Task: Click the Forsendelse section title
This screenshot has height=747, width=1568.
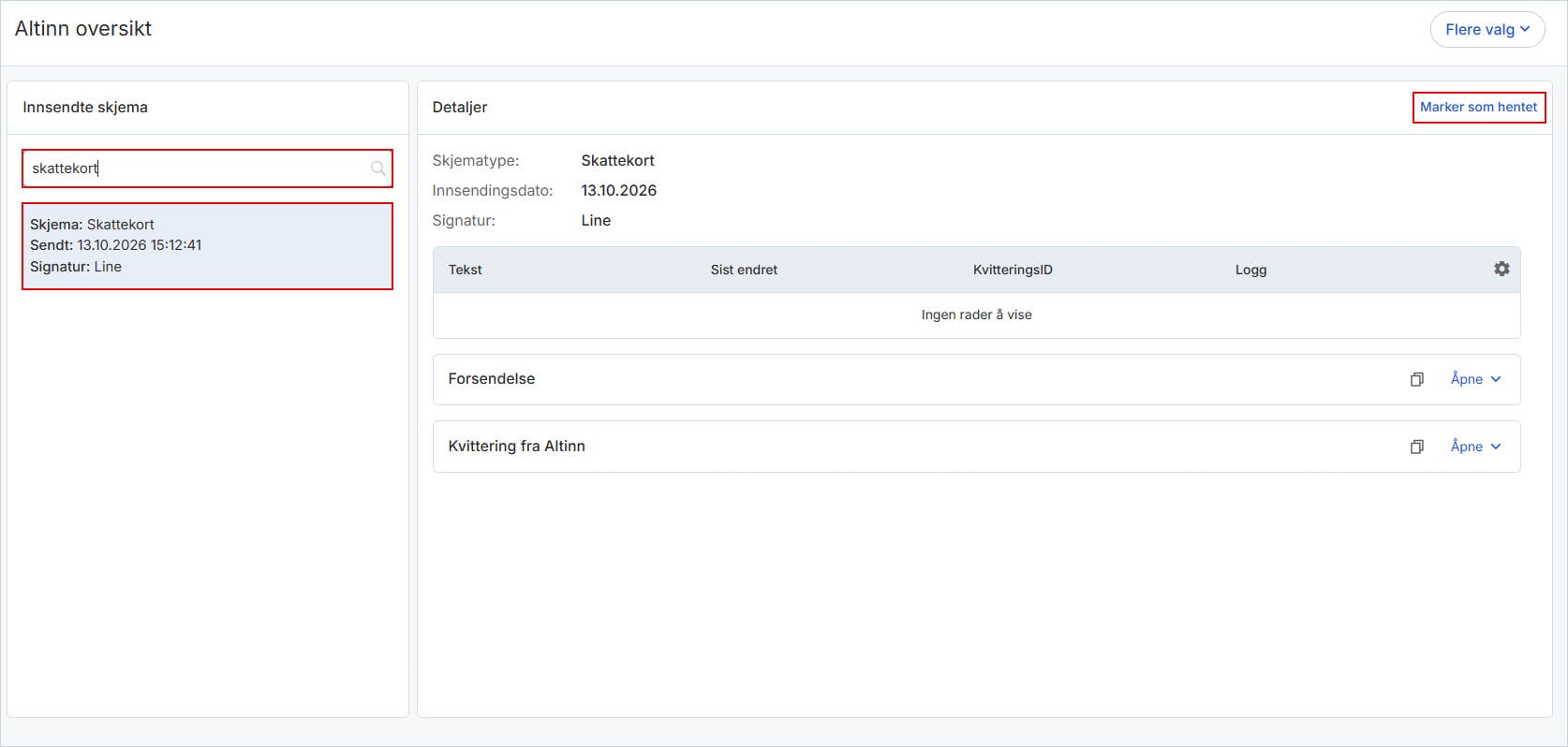Action: click(x=491, y=378)
